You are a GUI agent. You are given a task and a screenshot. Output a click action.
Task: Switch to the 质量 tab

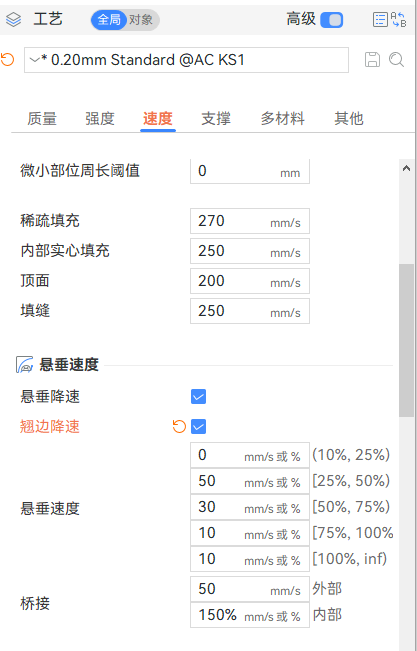42,119
